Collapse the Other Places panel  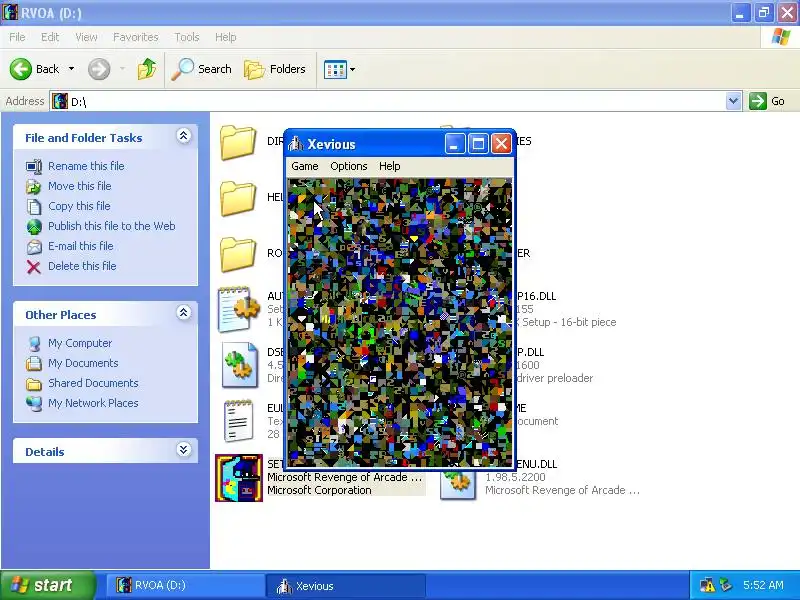point(184,312)
